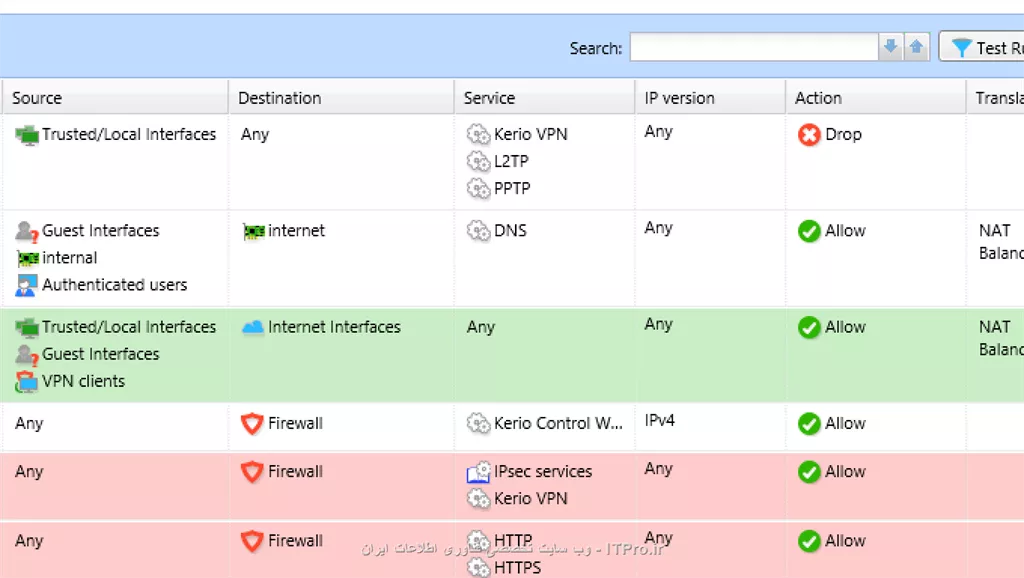
Task: Click the red Drop action icon
Action: (808, 135)
